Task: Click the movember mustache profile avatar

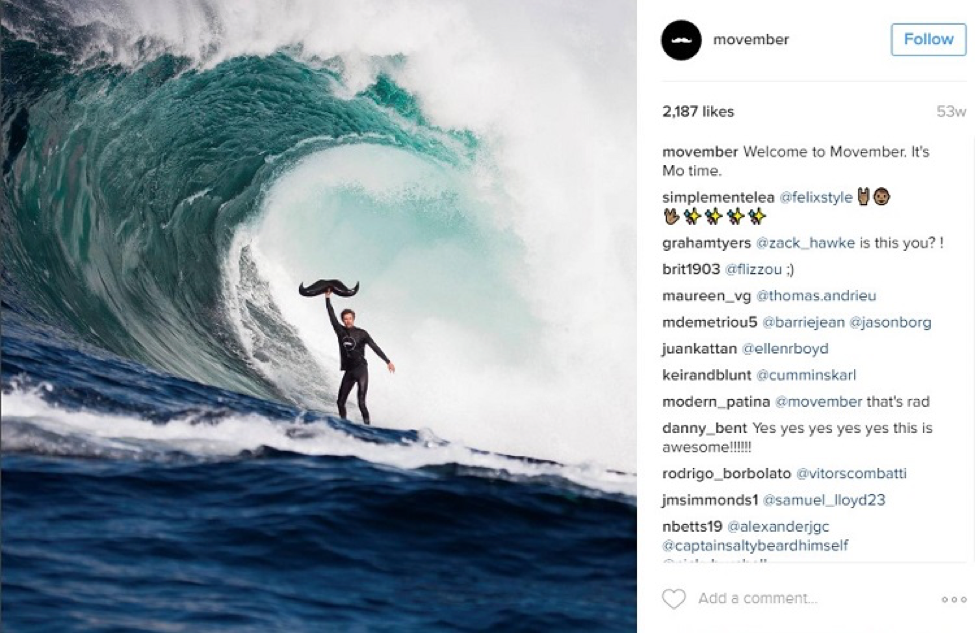Action: (x=681, y=40)
